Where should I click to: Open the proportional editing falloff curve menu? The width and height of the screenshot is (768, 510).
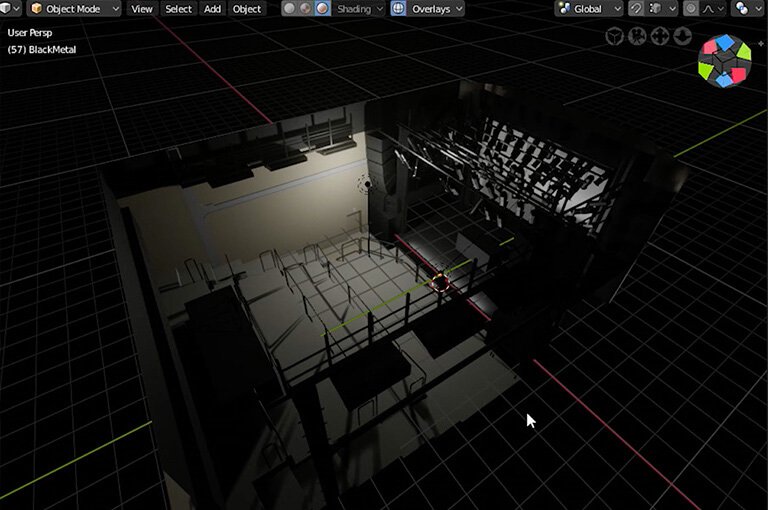[x=715, y=9]
